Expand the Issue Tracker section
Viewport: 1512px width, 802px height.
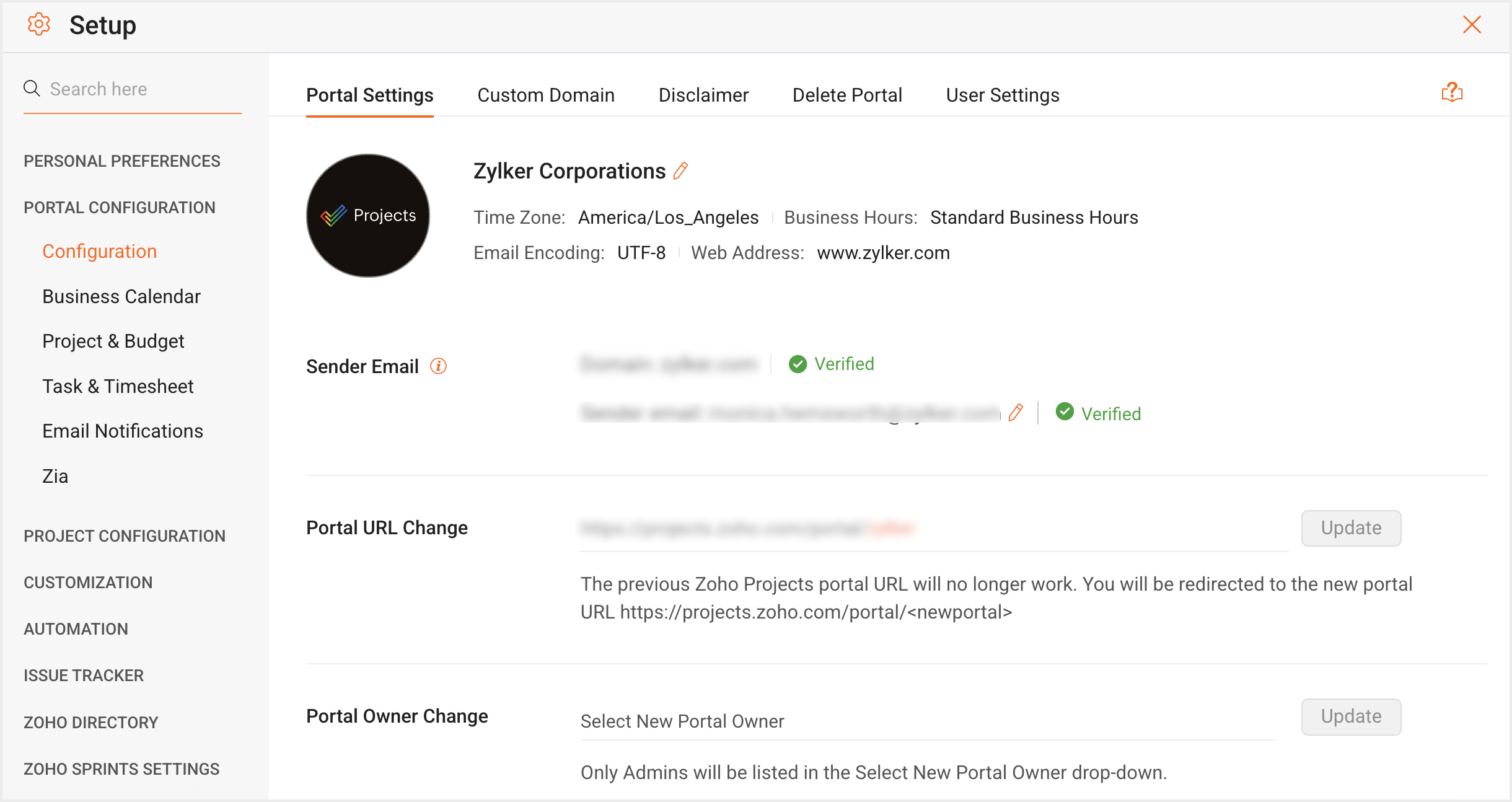point(84,676)
